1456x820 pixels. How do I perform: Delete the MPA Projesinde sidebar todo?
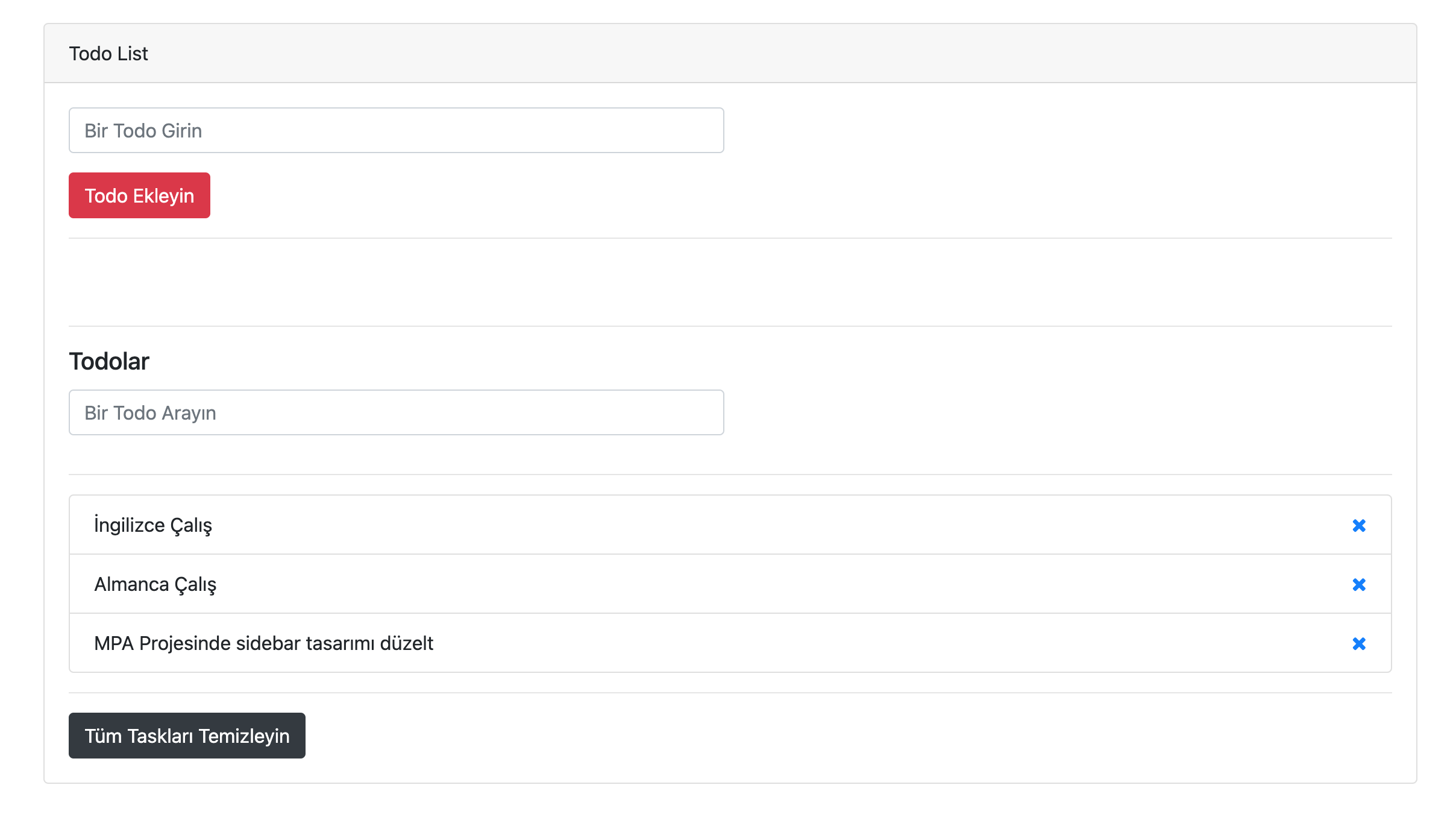coord(1358,644)
